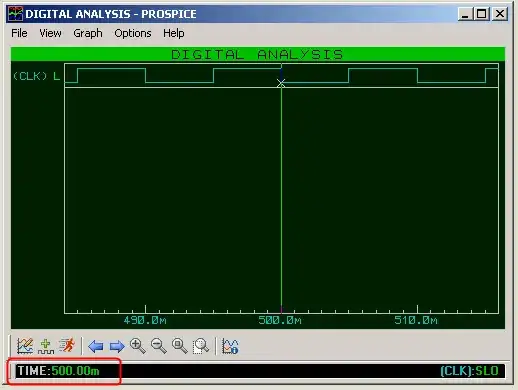The image size is (518, 390).
Task: Click the Add Trace icon
Action: 46,346
